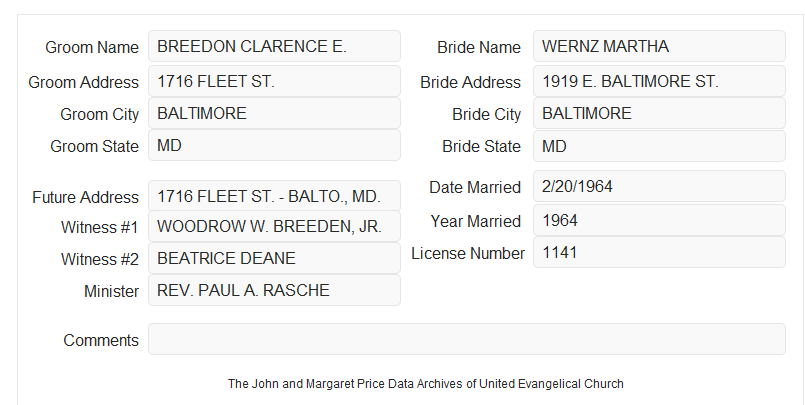Focus the Bride Address input

click(659, 81)
